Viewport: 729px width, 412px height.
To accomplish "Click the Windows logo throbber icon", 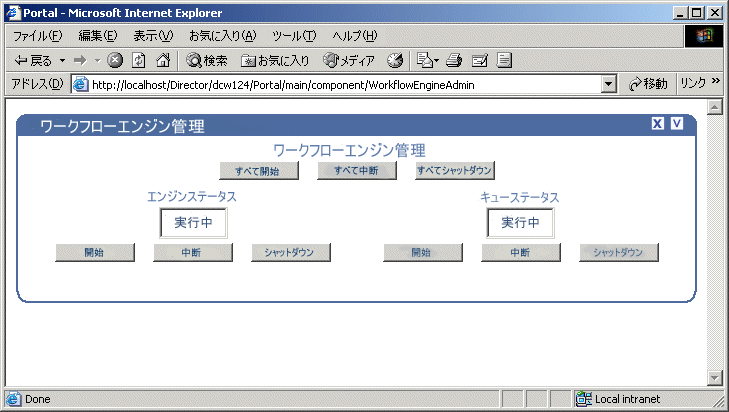I will click(x=704, y=36).
